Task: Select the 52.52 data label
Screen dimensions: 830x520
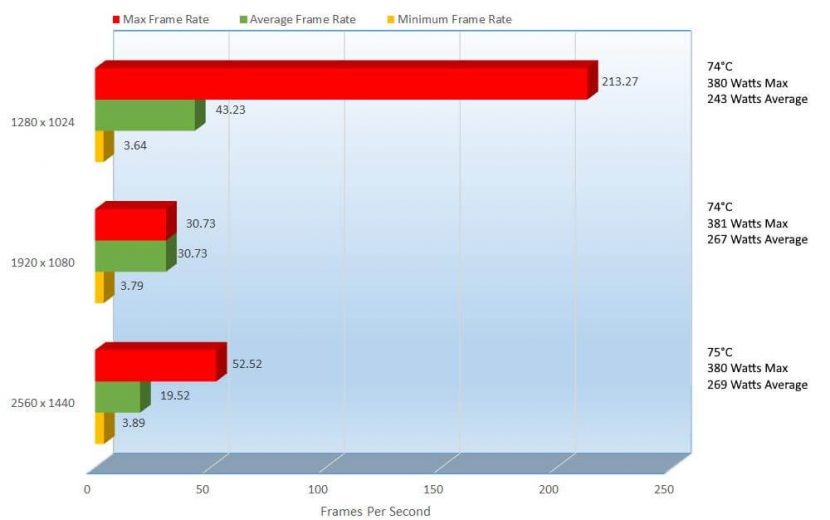Action: [247, 364]
